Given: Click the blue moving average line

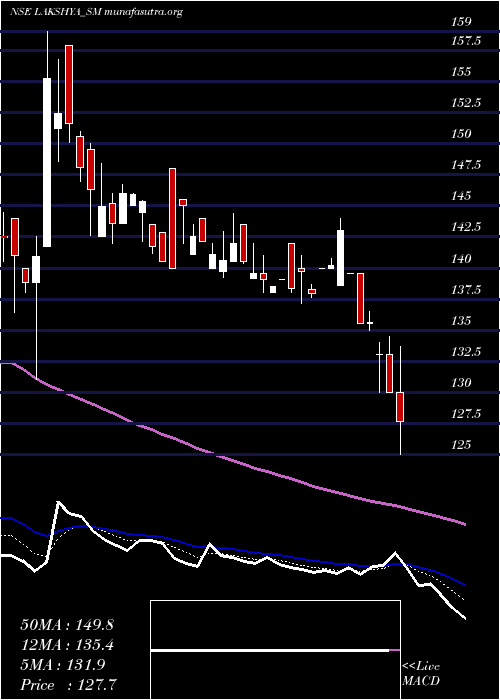Looking at the screenshot, I should [232, 547].
